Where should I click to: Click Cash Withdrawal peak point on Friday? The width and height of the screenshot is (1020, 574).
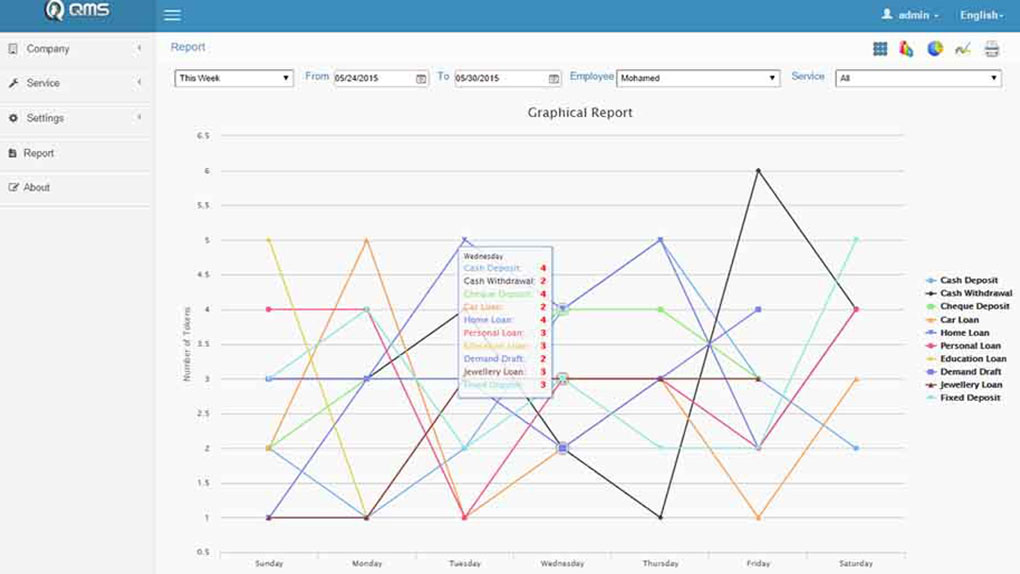(x=758, y=171)
